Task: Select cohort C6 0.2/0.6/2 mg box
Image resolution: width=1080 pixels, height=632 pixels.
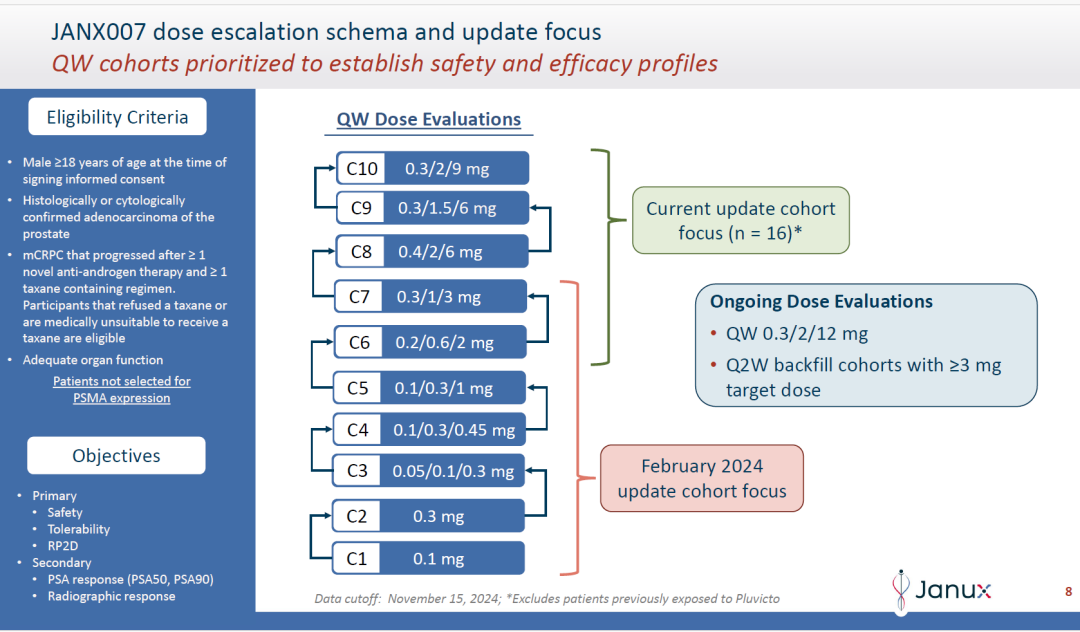Action: tap(430, 342)
